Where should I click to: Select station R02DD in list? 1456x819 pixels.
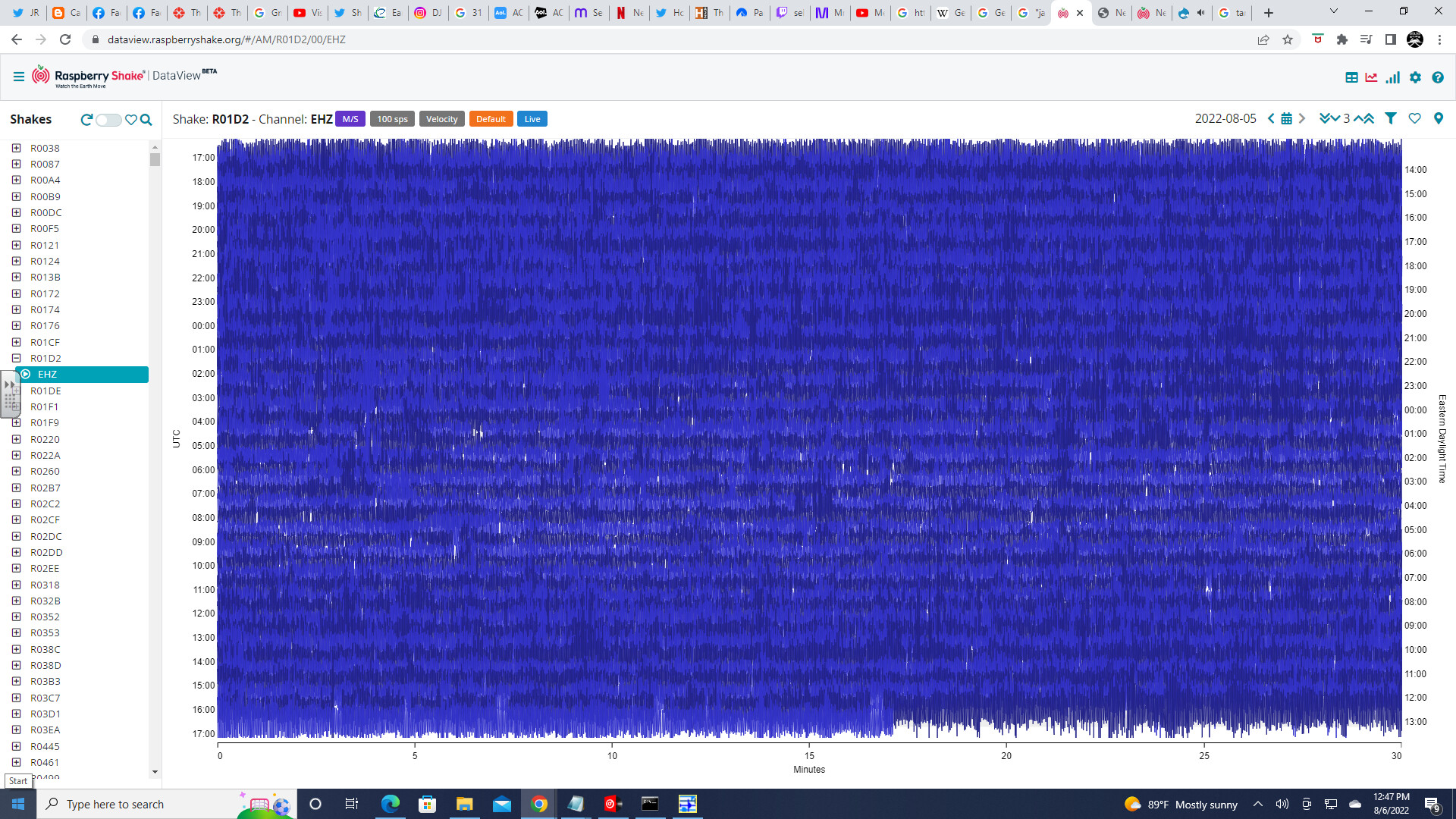(x=46, y=552)
